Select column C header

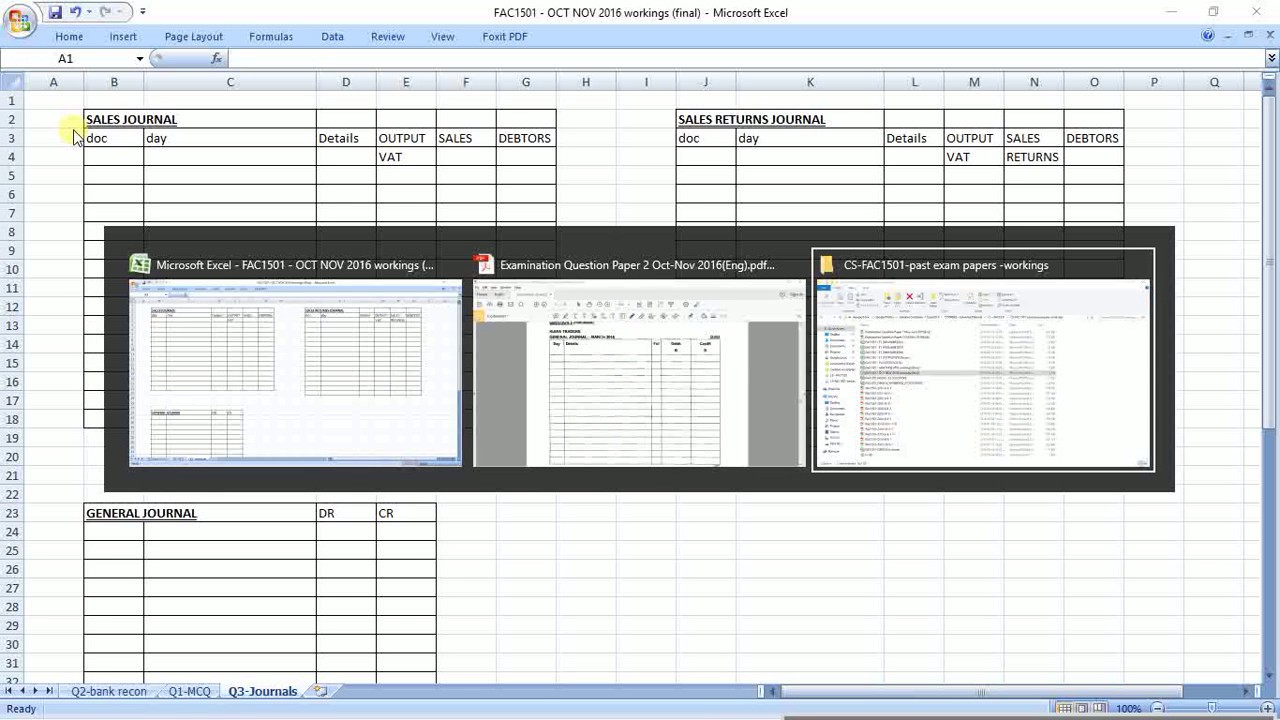click(x=230, y=82)
